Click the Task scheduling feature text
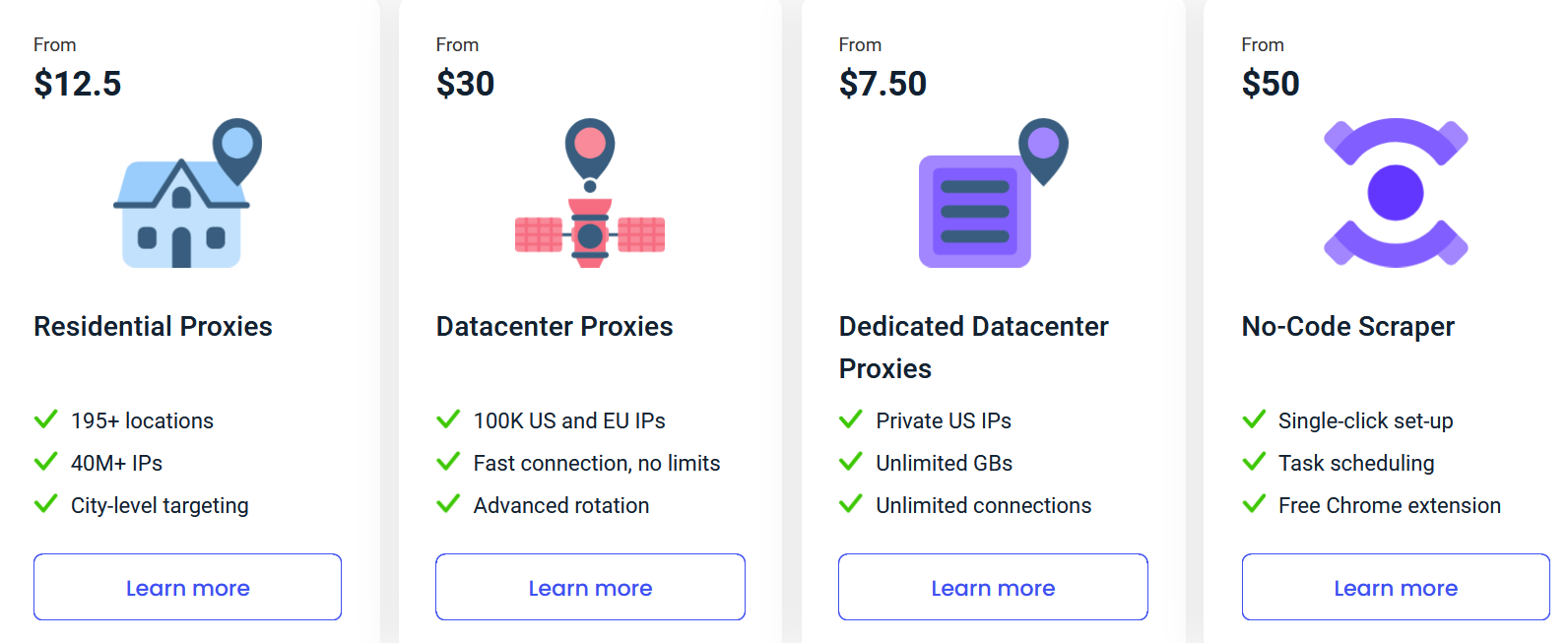The height and width of the screenshot is (643, 1568). click(x=1356, y=463)
